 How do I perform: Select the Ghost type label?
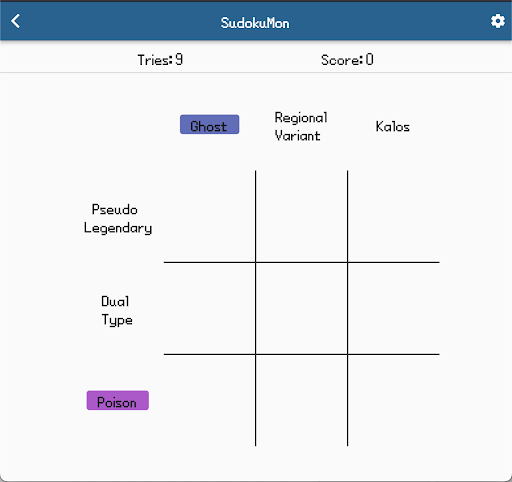[209, 125]
